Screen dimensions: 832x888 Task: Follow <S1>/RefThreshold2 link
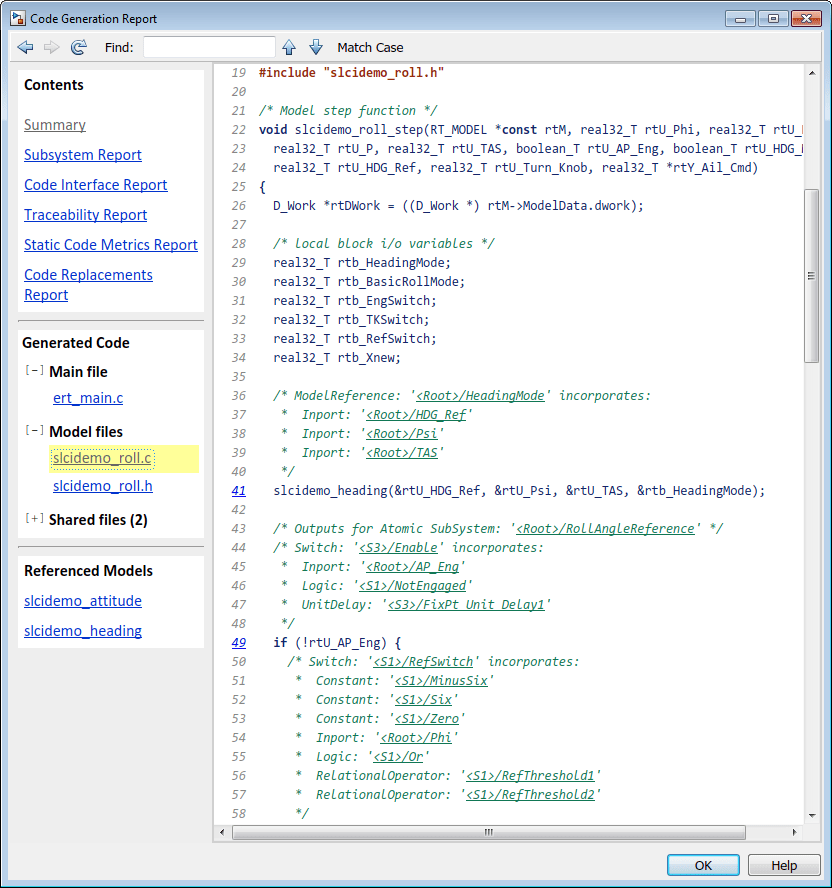[530, 795]
